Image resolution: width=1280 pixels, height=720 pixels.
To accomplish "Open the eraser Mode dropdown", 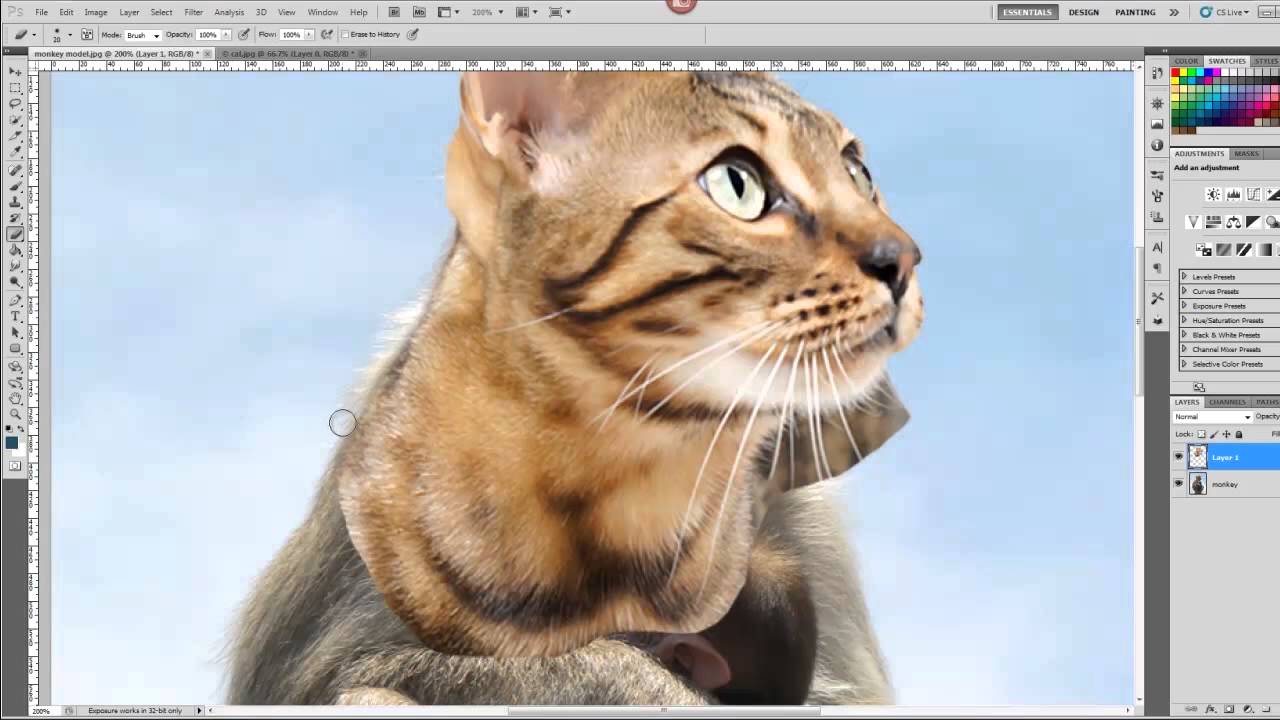I will pyautogui.click(x=142, y=35).
